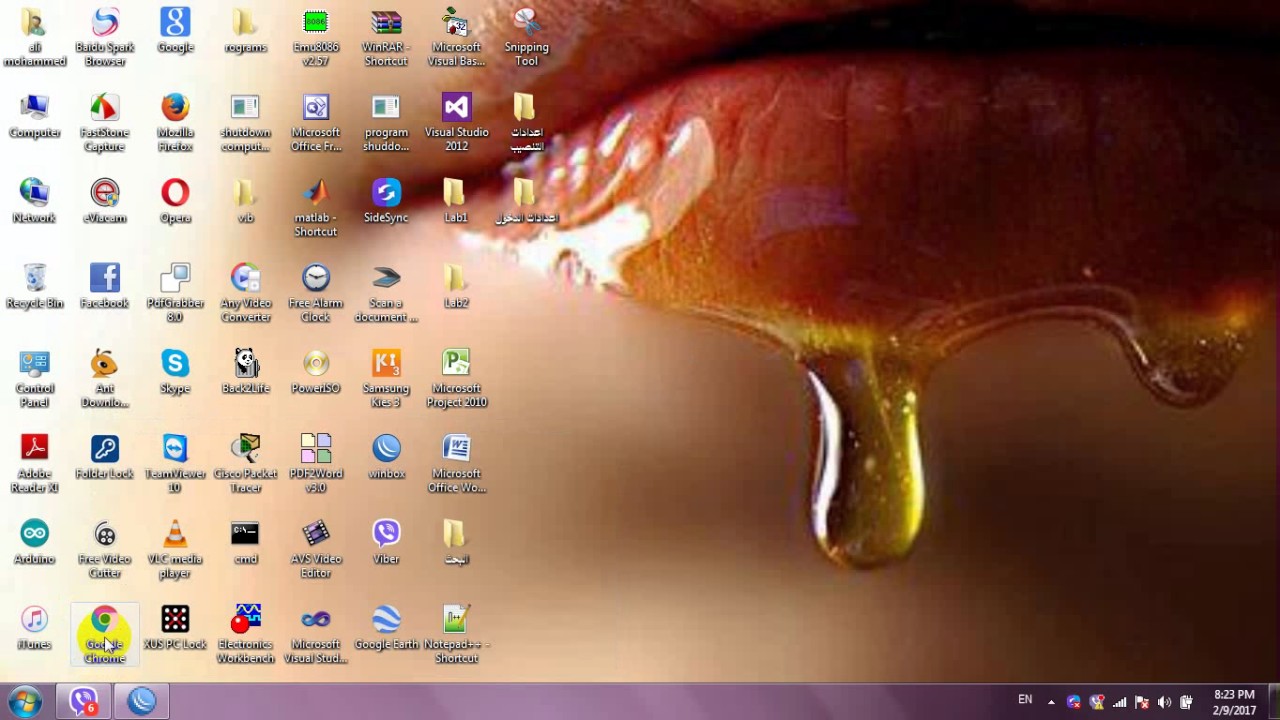Click the Windows Start button

point(25,701)
